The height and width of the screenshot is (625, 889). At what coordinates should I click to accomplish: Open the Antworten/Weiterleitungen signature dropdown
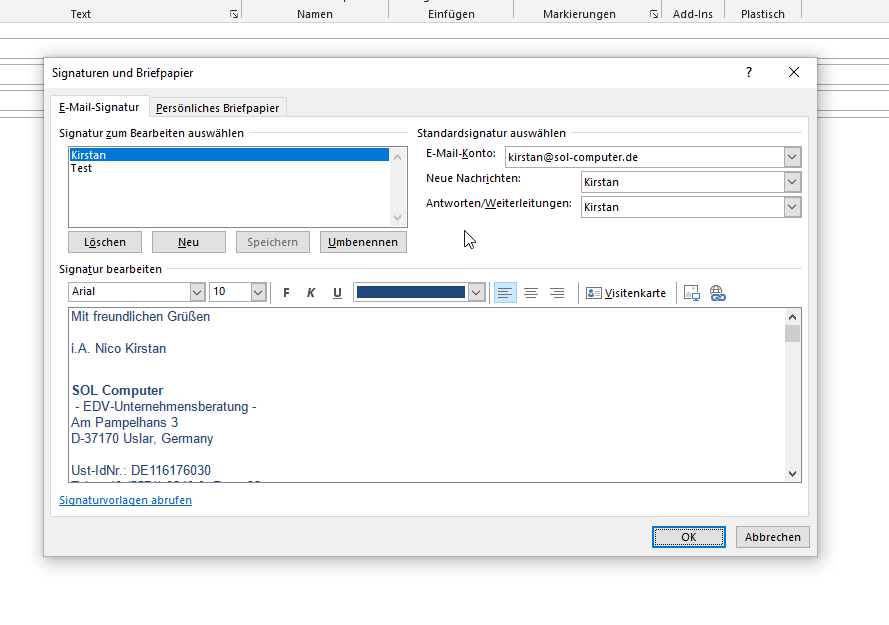coord(792,207)
